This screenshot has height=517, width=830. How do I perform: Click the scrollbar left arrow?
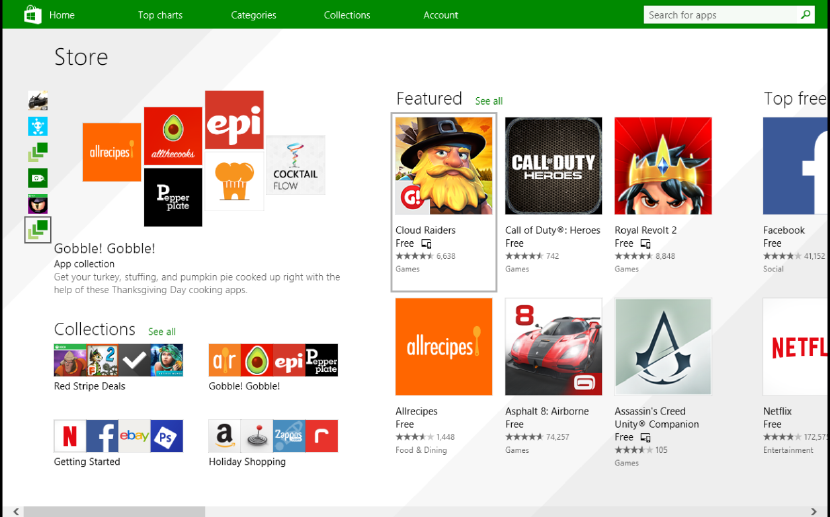[16, 511]
